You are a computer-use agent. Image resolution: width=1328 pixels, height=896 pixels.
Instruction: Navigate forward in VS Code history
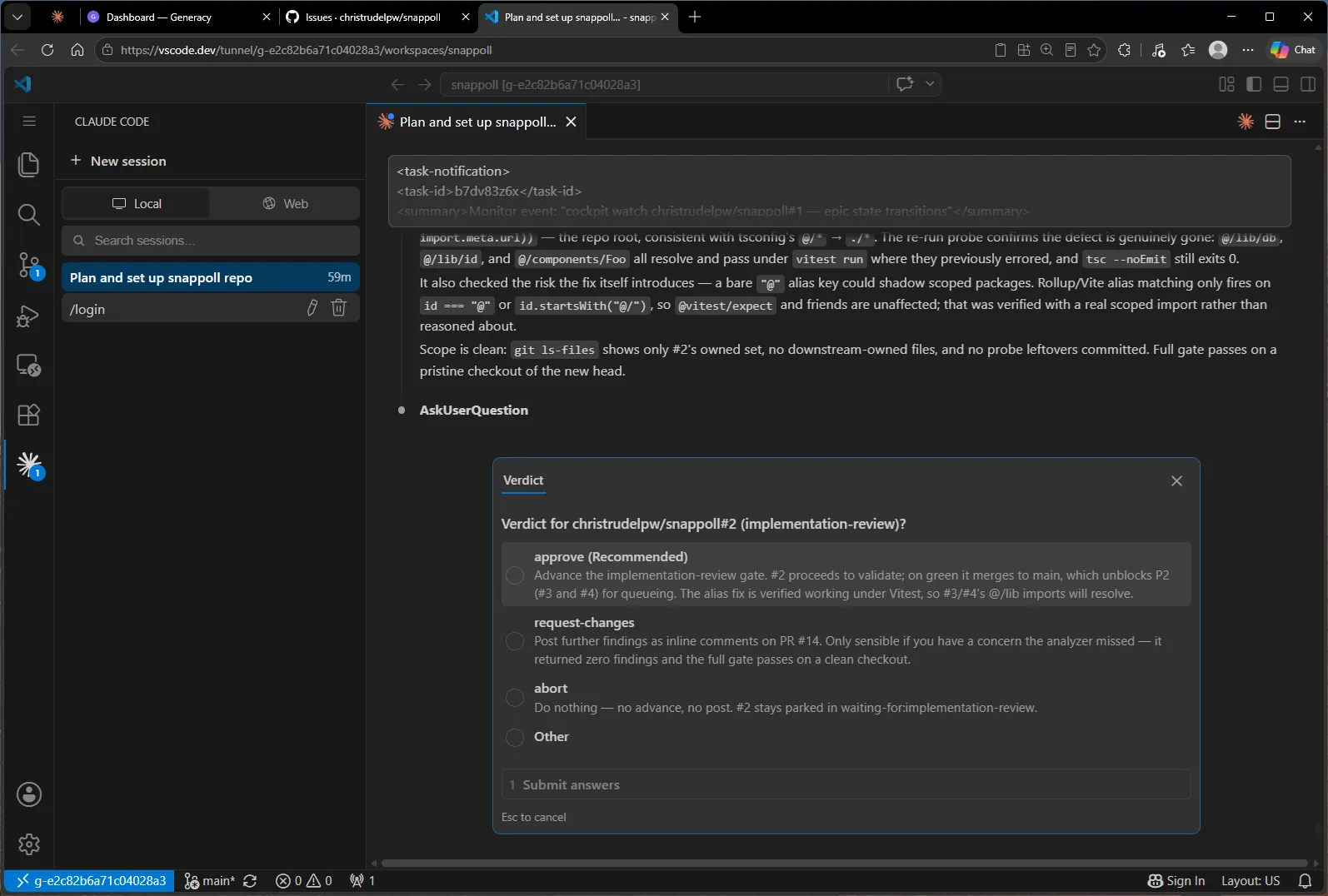coord(425,84)
